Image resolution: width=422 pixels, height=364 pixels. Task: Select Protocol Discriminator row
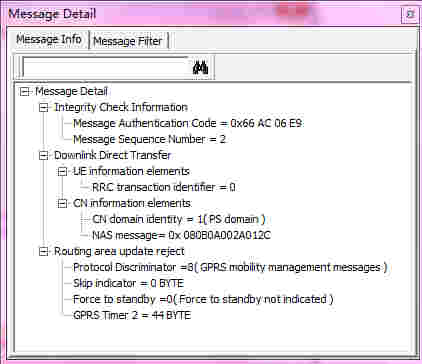[230, 267]
